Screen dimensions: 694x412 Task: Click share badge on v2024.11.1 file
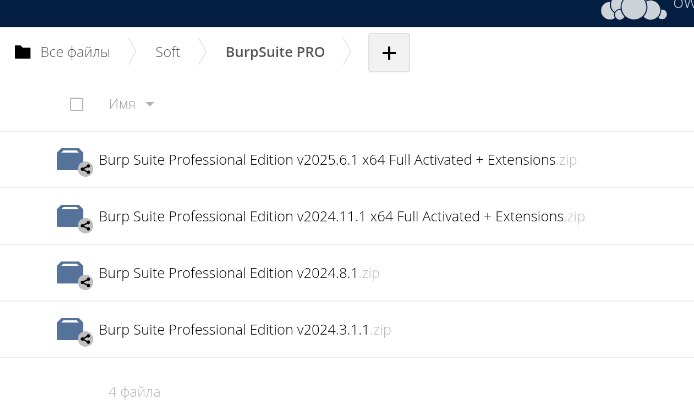(85, 226)
